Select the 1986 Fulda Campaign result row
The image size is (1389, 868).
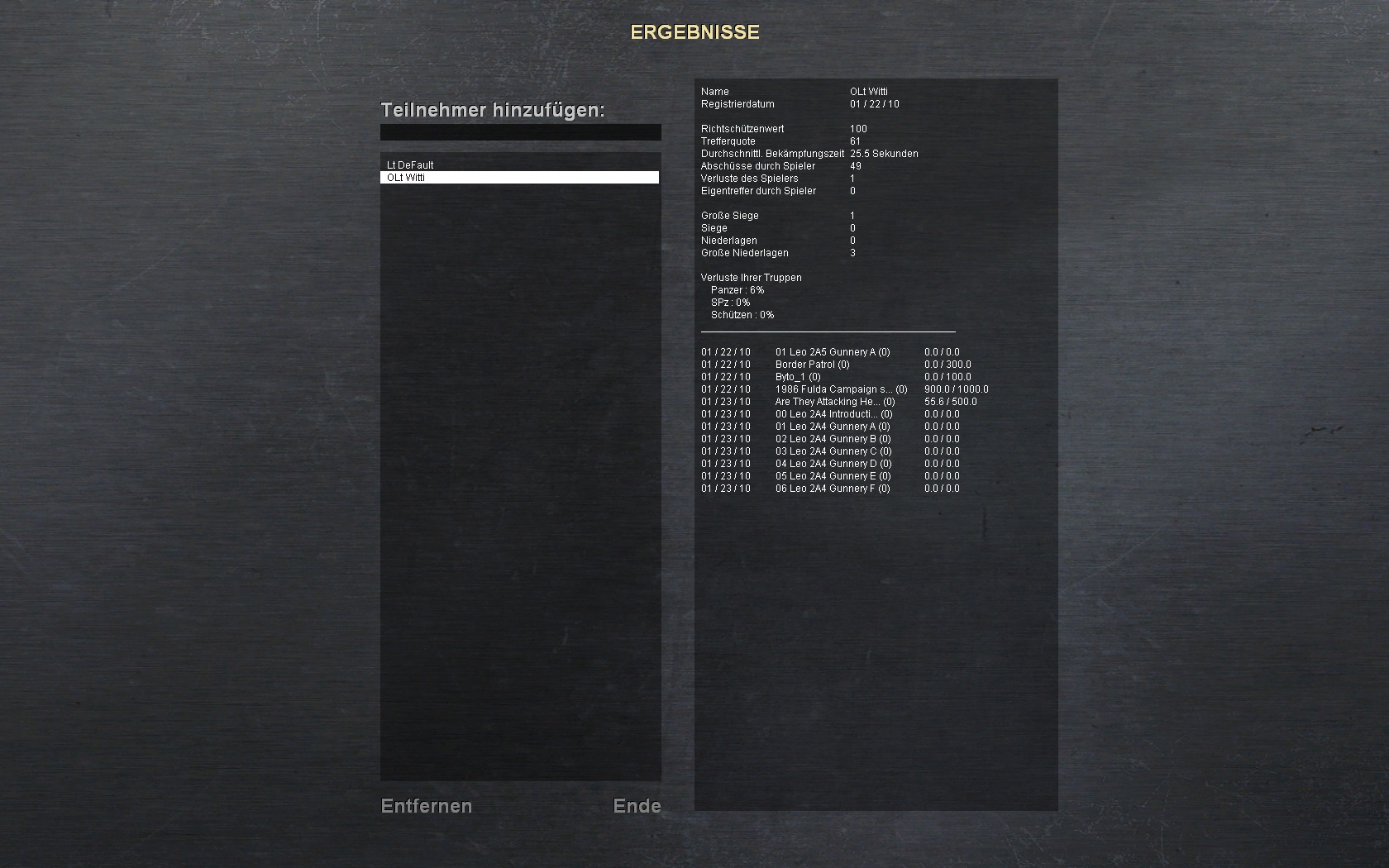tap(840, 389)
